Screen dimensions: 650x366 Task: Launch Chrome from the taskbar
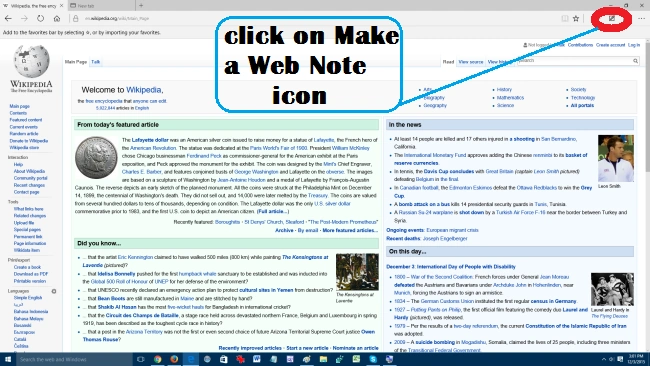[158, 359]
